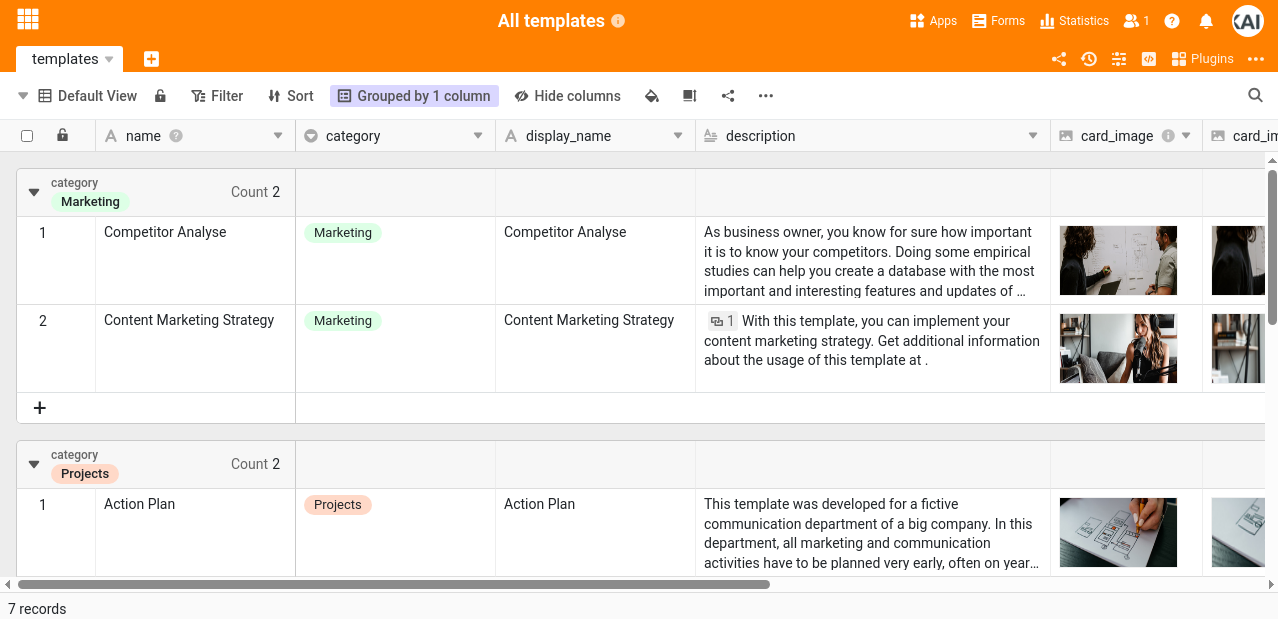Click Action Plan name cell
Image resolution: width=1278 pixels, height=619 pixels.
[x=196, y=533]
